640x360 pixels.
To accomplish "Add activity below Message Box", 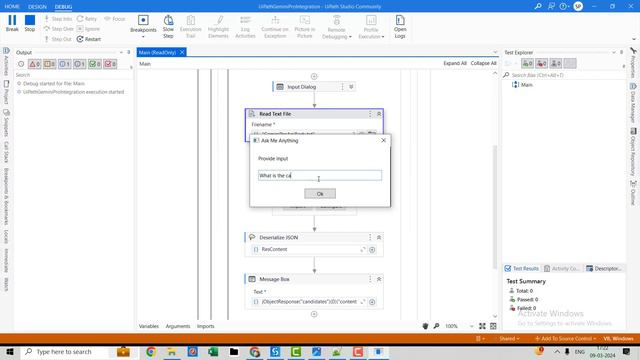I will [314, 314].
